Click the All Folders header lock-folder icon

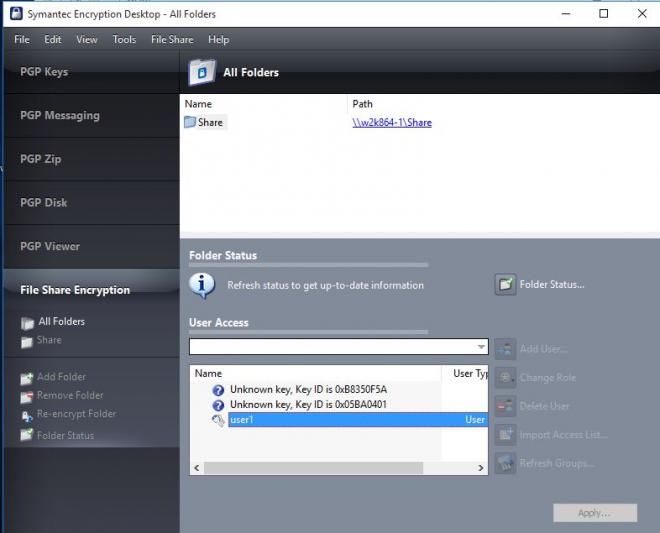point(202,72)
